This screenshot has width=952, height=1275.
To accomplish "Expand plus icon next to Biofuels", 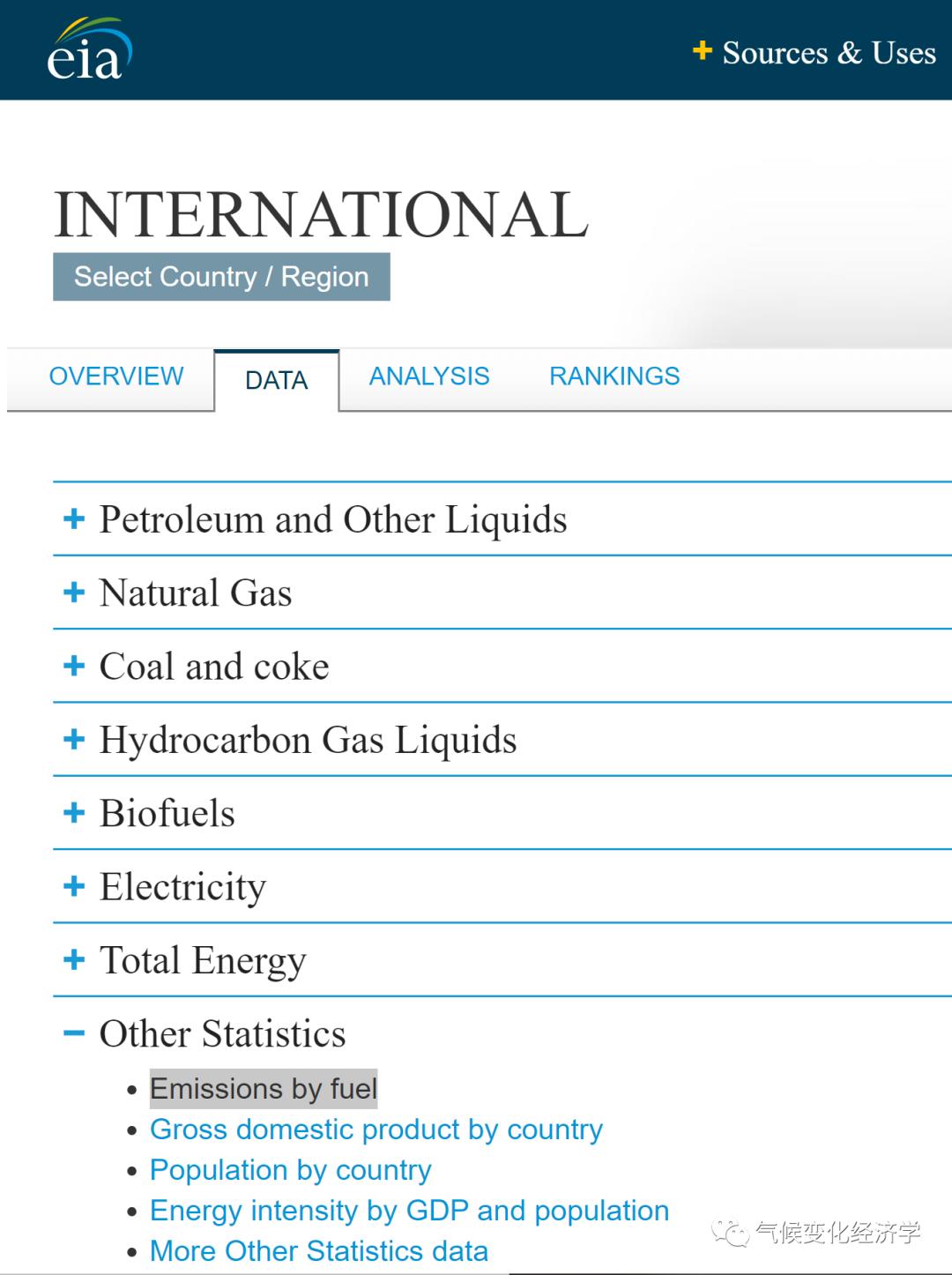I will [74, 812].
